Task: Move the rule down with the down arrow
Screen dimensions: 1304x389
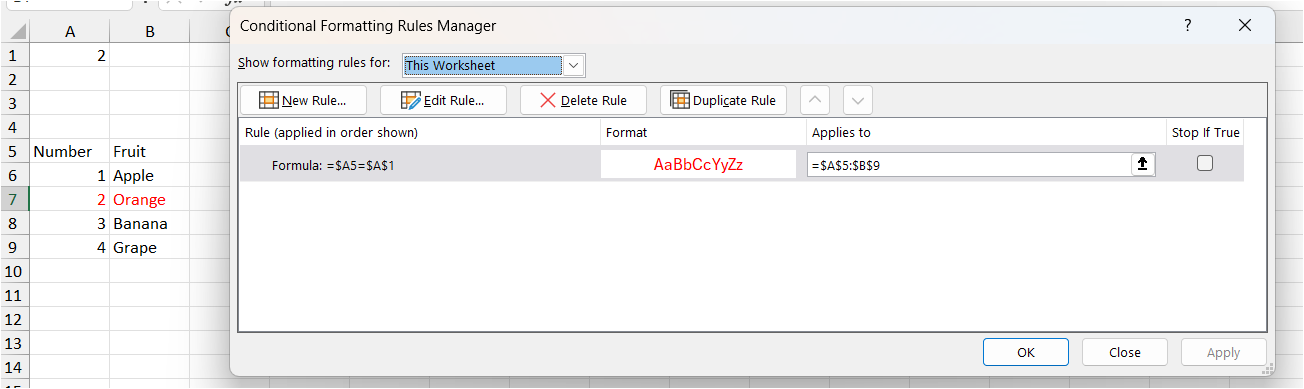Action: [x=858, y=100]
